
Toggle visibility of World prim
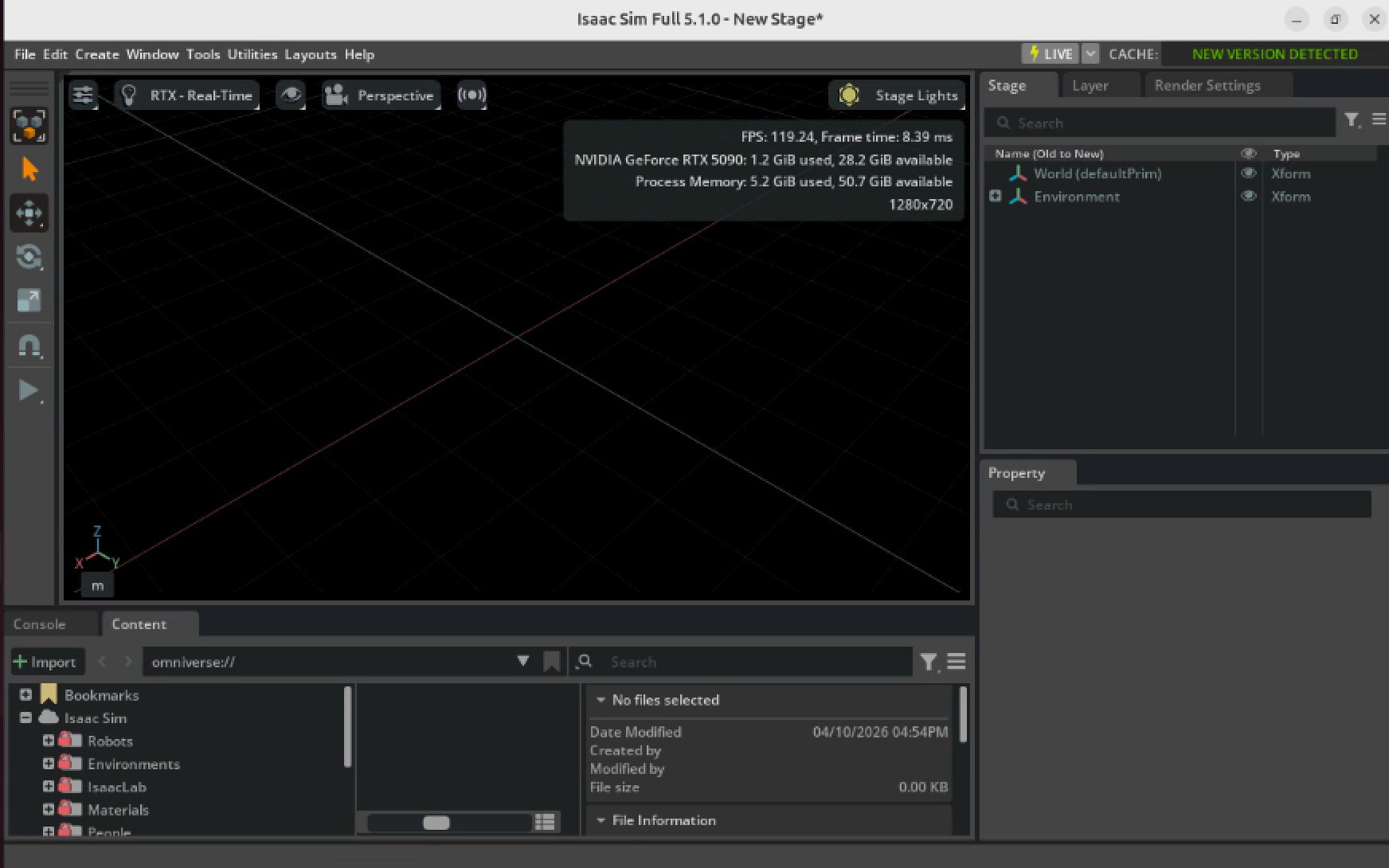click(1248, 174)
